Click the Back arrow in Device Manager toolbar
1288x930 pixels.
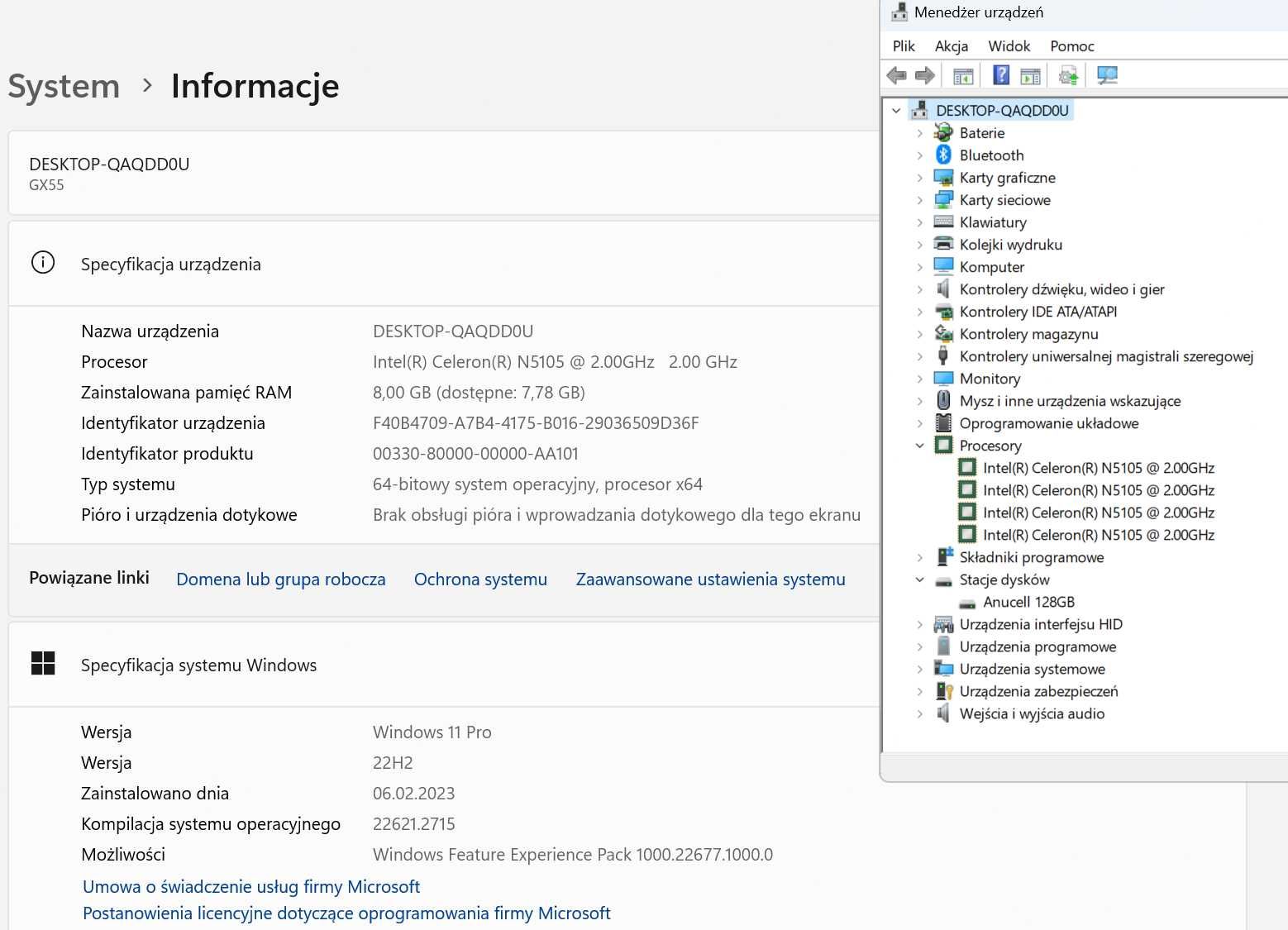coord(896,76)
